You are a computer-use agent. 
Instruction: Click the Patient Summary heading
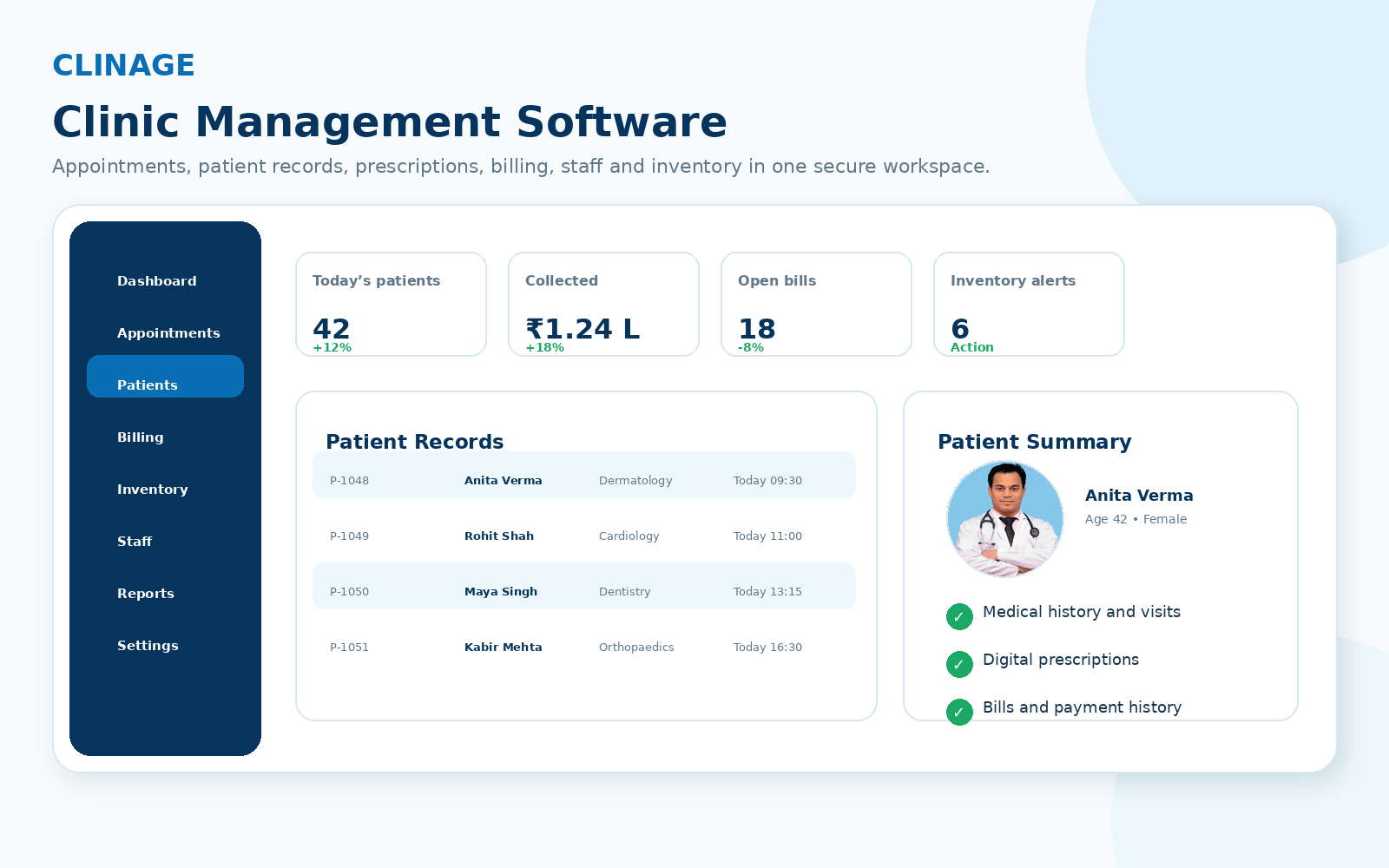1035,442
